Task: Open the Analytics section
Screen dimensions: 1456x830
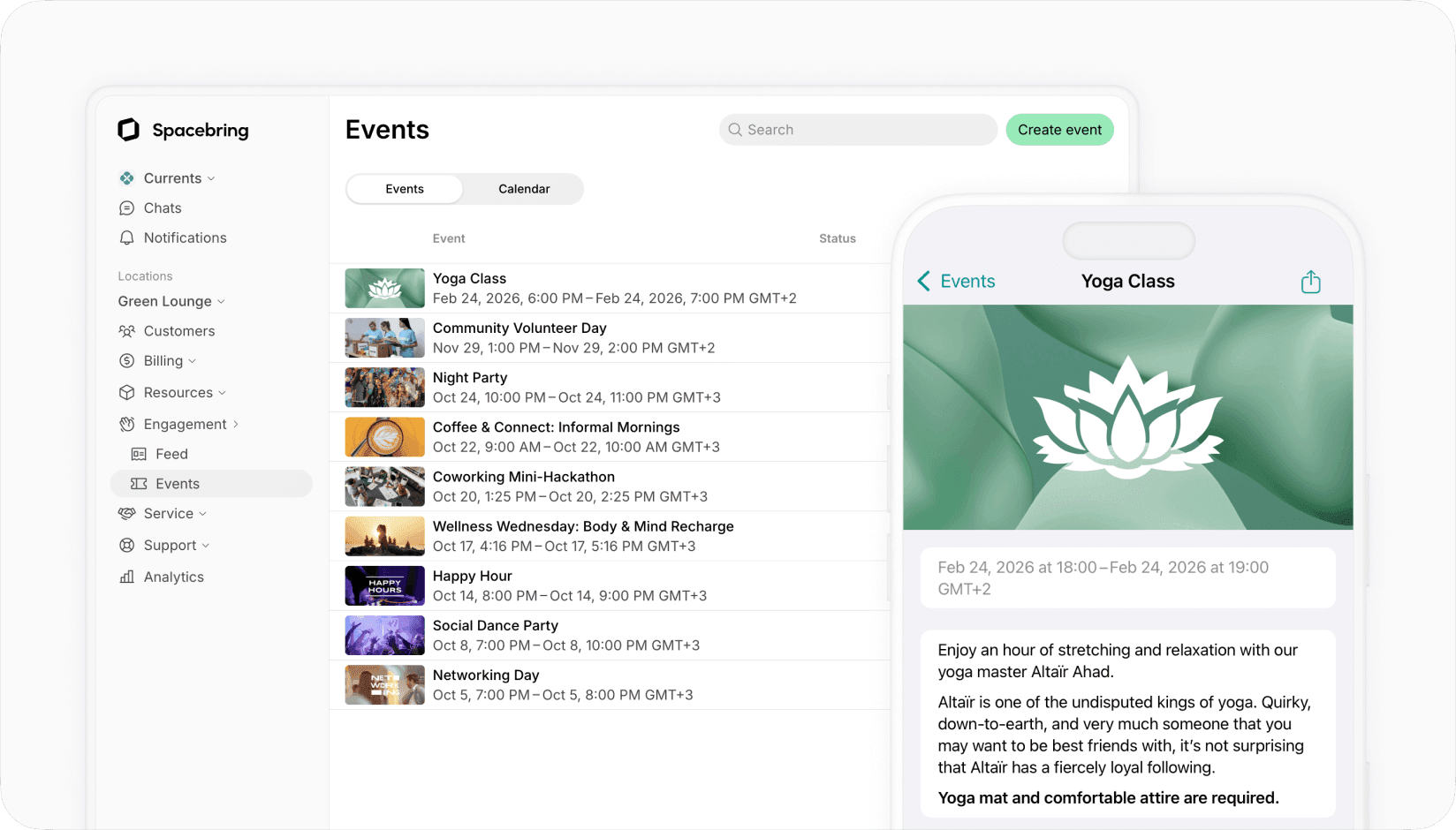Action: [173, 577]
